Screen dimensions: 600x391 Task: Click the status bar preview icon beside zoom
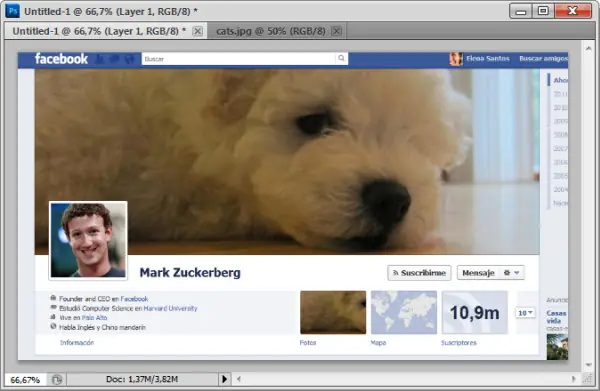click(57, 380)
